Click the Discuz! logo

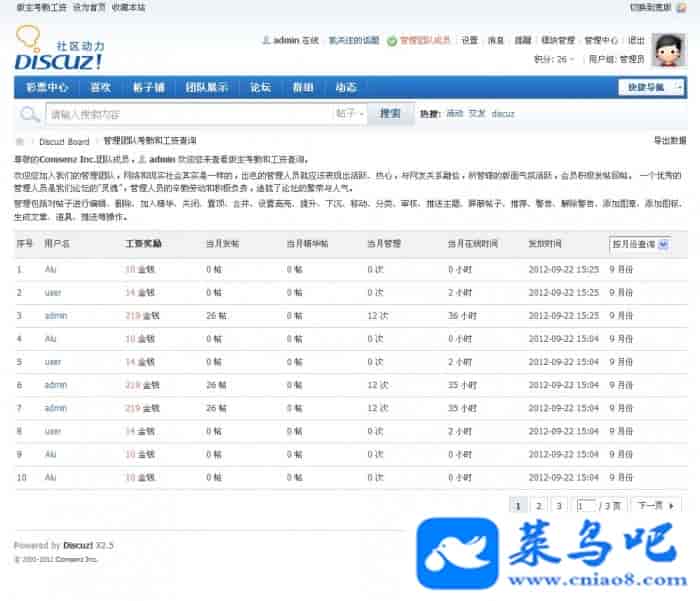(x=59, y=49)
